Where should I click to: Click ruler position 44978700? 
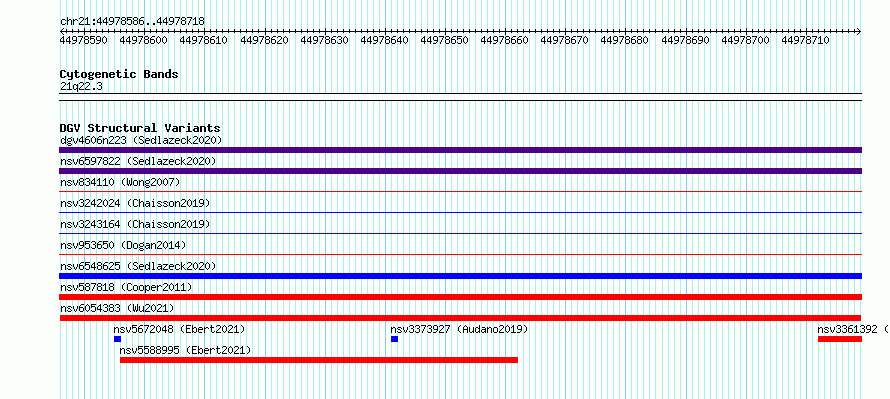pos(745,40)
